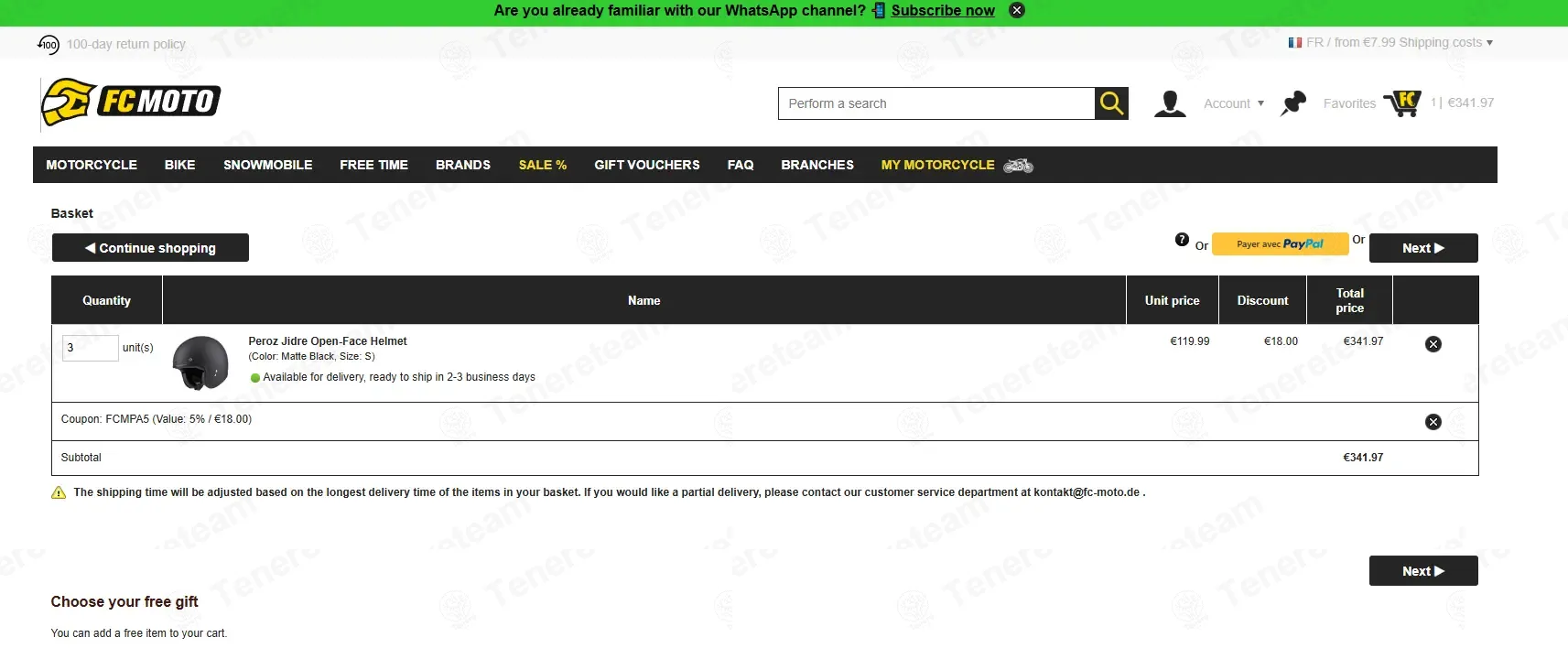
Task: Click the Discount column header
Action: [1262, 300]
